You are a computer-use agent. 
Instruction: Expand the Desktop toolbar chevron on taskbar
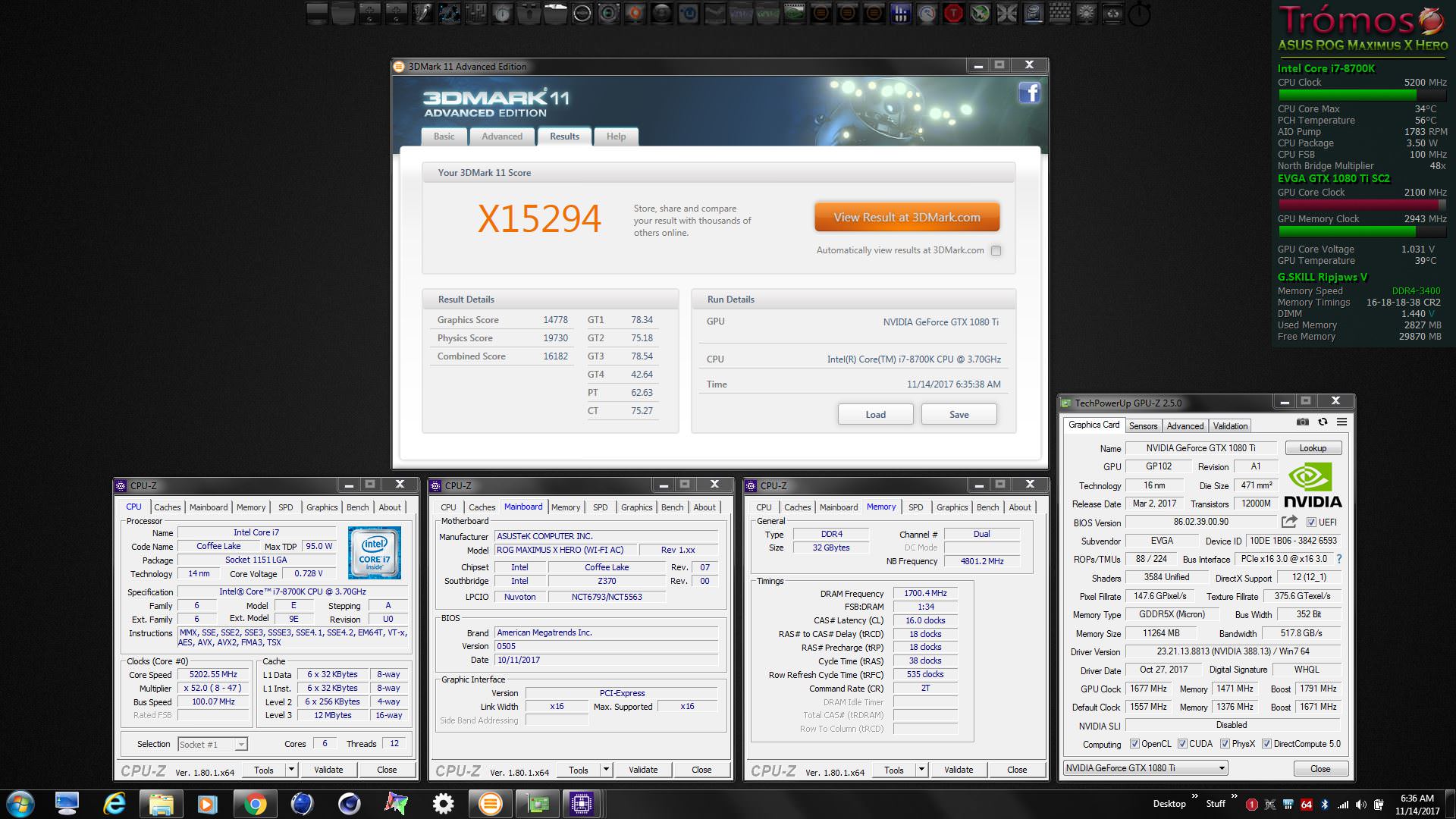(x=1195, y=796)
